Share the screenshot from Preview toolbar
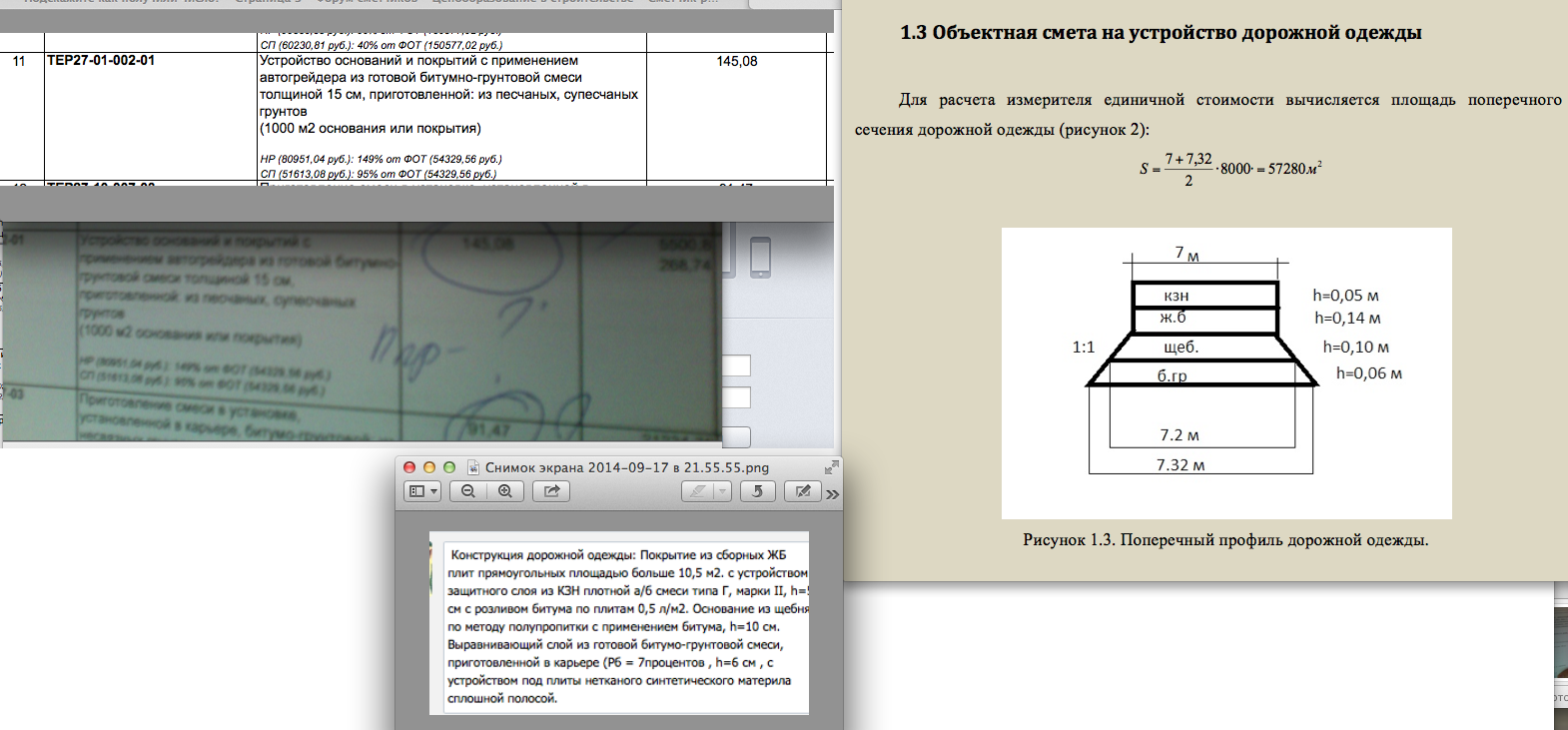1568x730 pixels. pos(550,491)
